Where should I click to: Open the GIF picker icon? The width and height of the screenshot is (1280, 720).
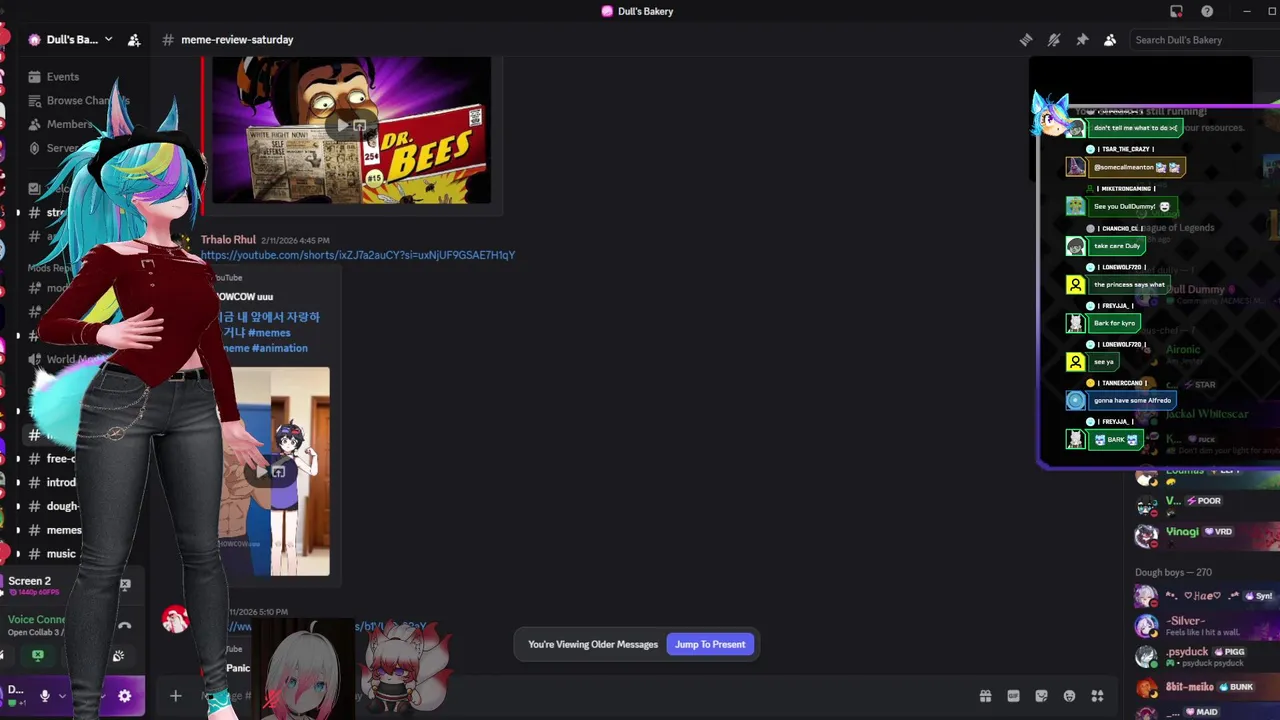pyautogui.click(x=1013, y=696)
